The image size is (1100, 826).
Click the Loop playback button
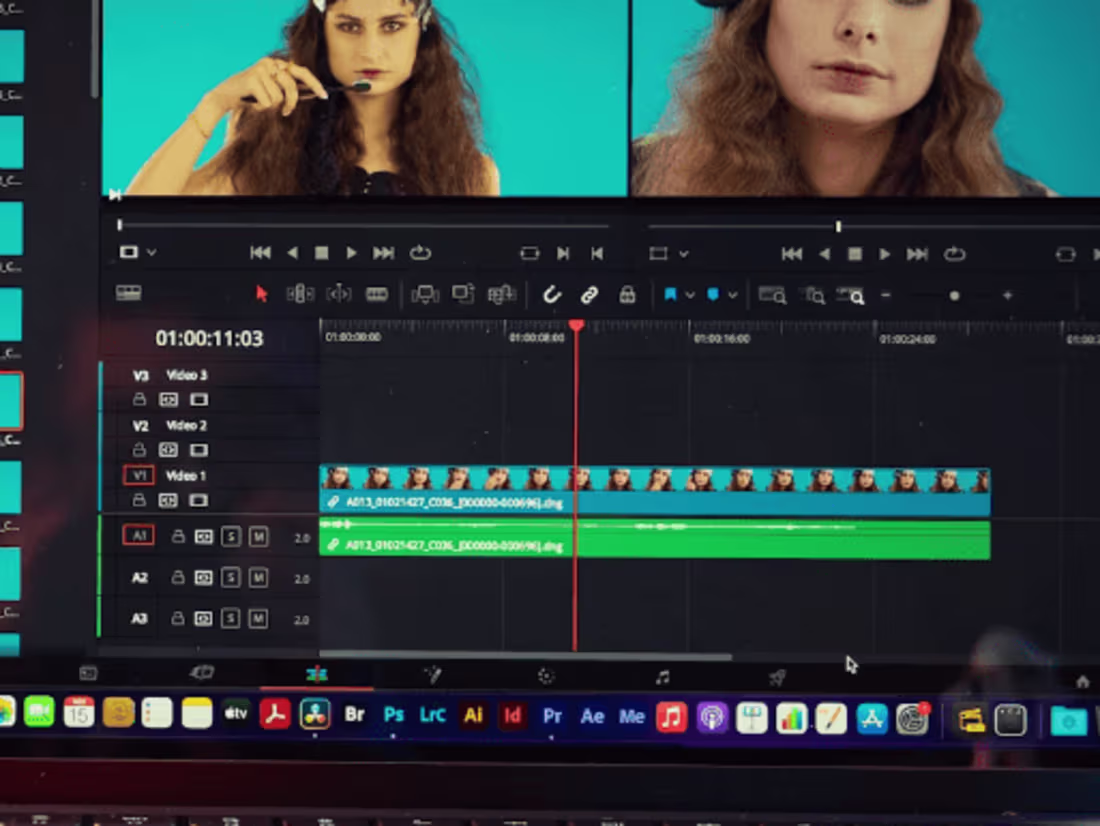[421, 253]
